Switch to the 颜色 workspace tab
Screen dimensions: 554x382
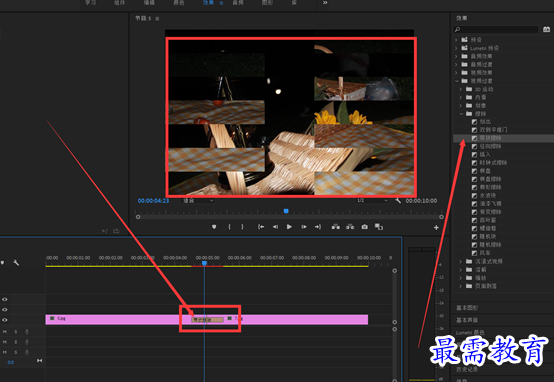coord(179,2)
